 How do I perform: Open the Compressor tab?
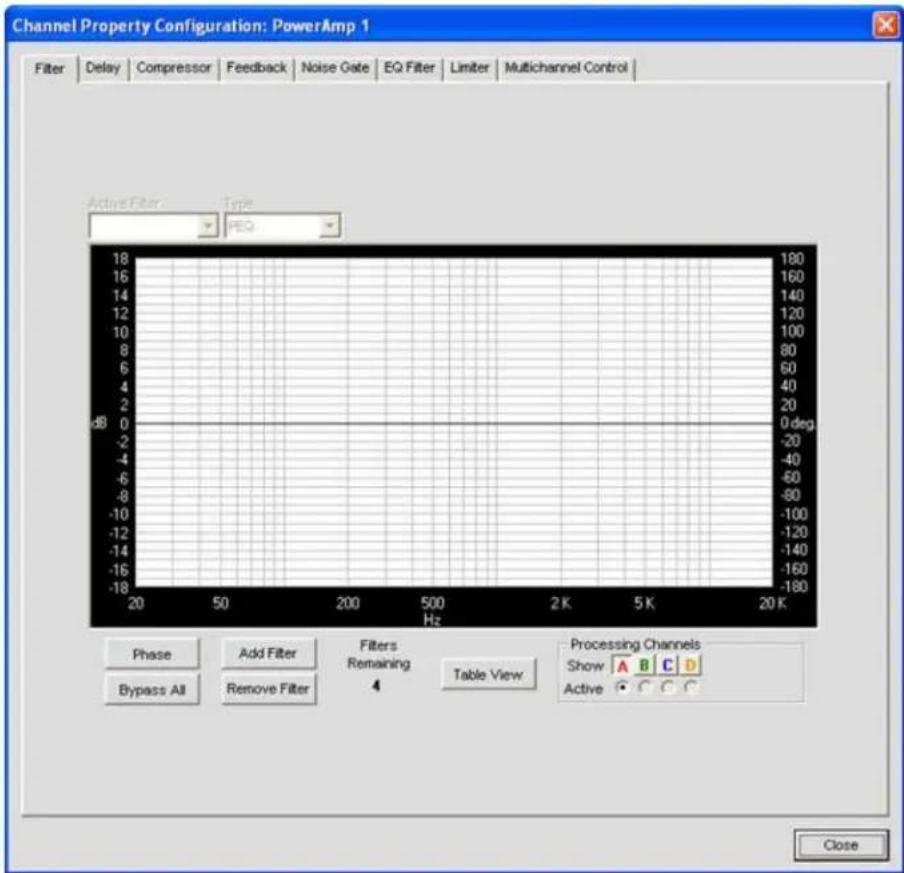(174, 68)
